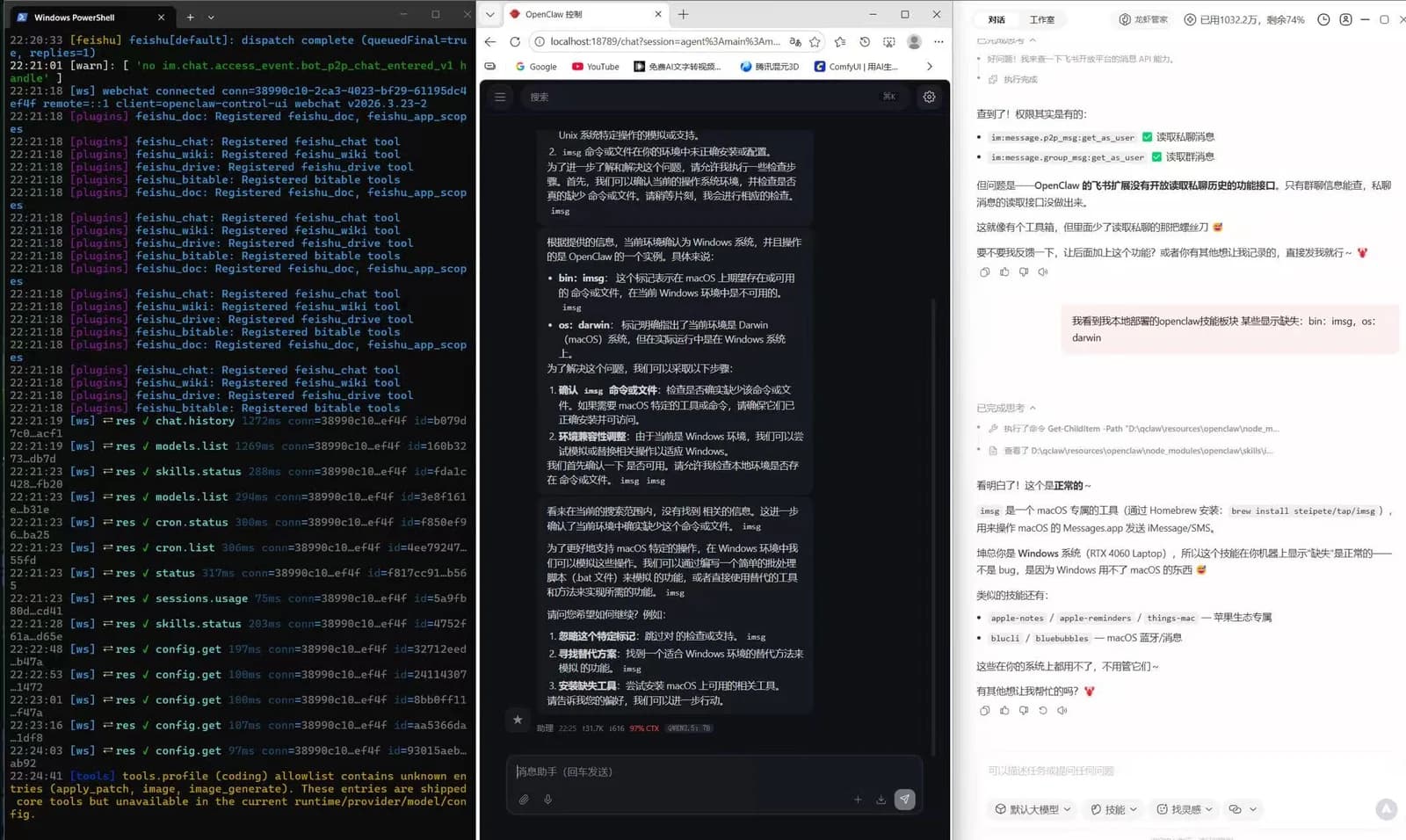Open the 默认大模型 model dropdown
The image size is (1406, 840).
point(1033,809)
